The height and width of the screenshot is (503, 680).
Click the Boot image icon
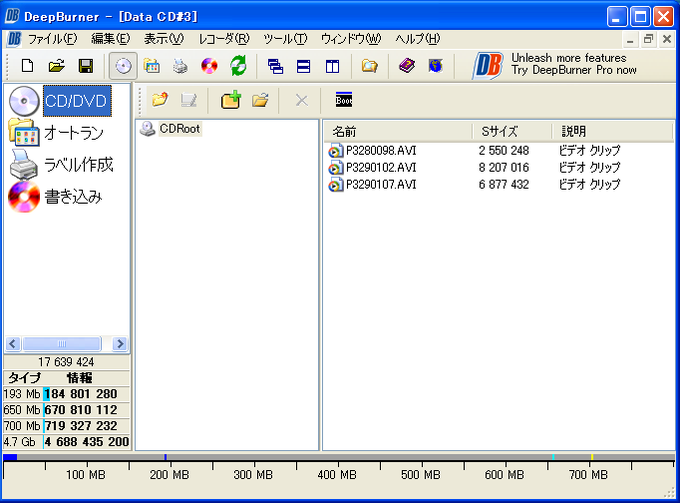[x=344, y=100]
